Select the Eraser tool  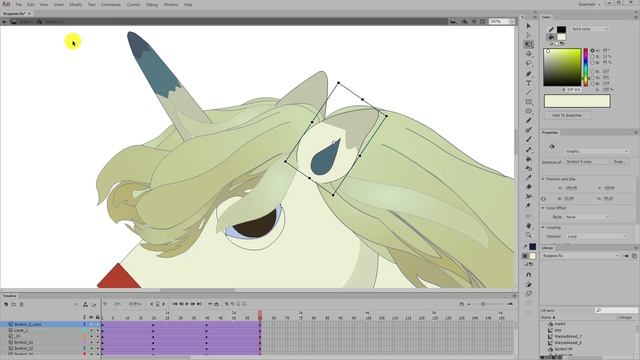pyautogui.click(x=529, y=187)
